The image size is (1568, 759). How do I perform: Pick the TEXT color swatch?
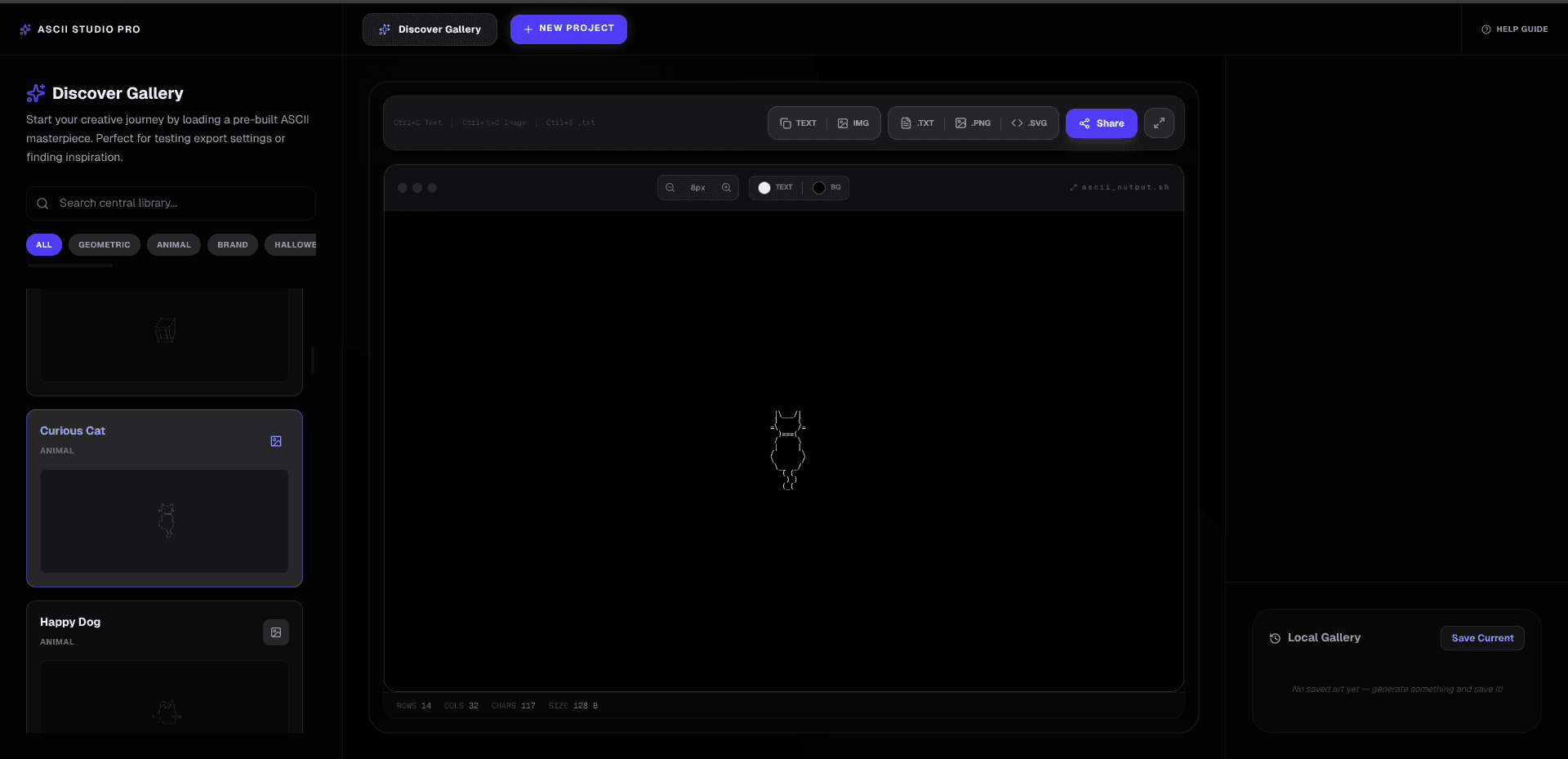pos(764,188)
